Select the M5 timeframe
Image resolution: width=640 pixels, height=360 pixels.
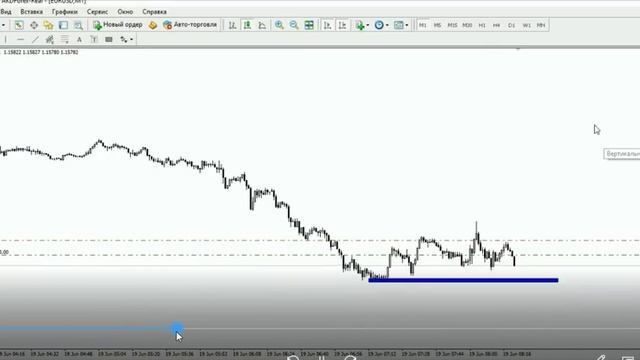(437, 25)
